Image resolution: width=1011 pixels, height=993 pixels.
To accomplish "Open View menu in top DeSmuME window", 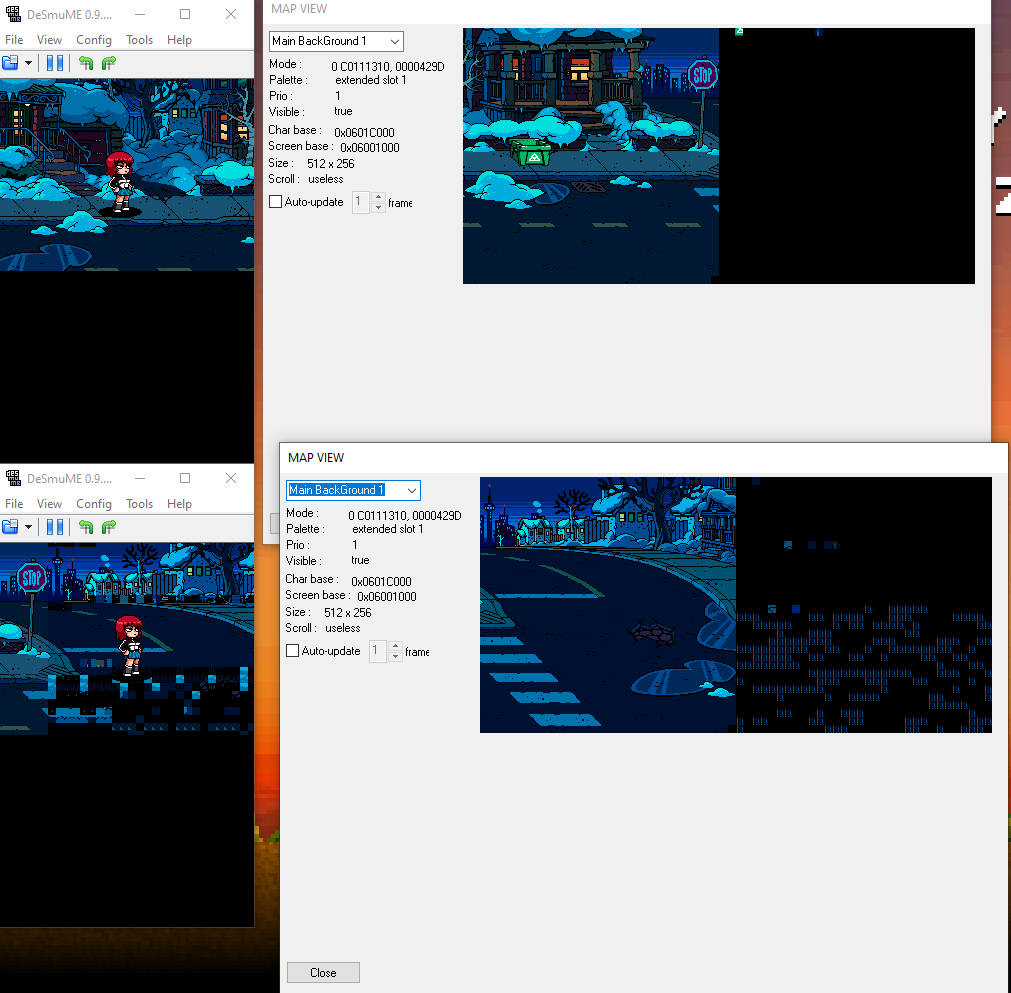I will pyautogui.click(x=50, y=40).
